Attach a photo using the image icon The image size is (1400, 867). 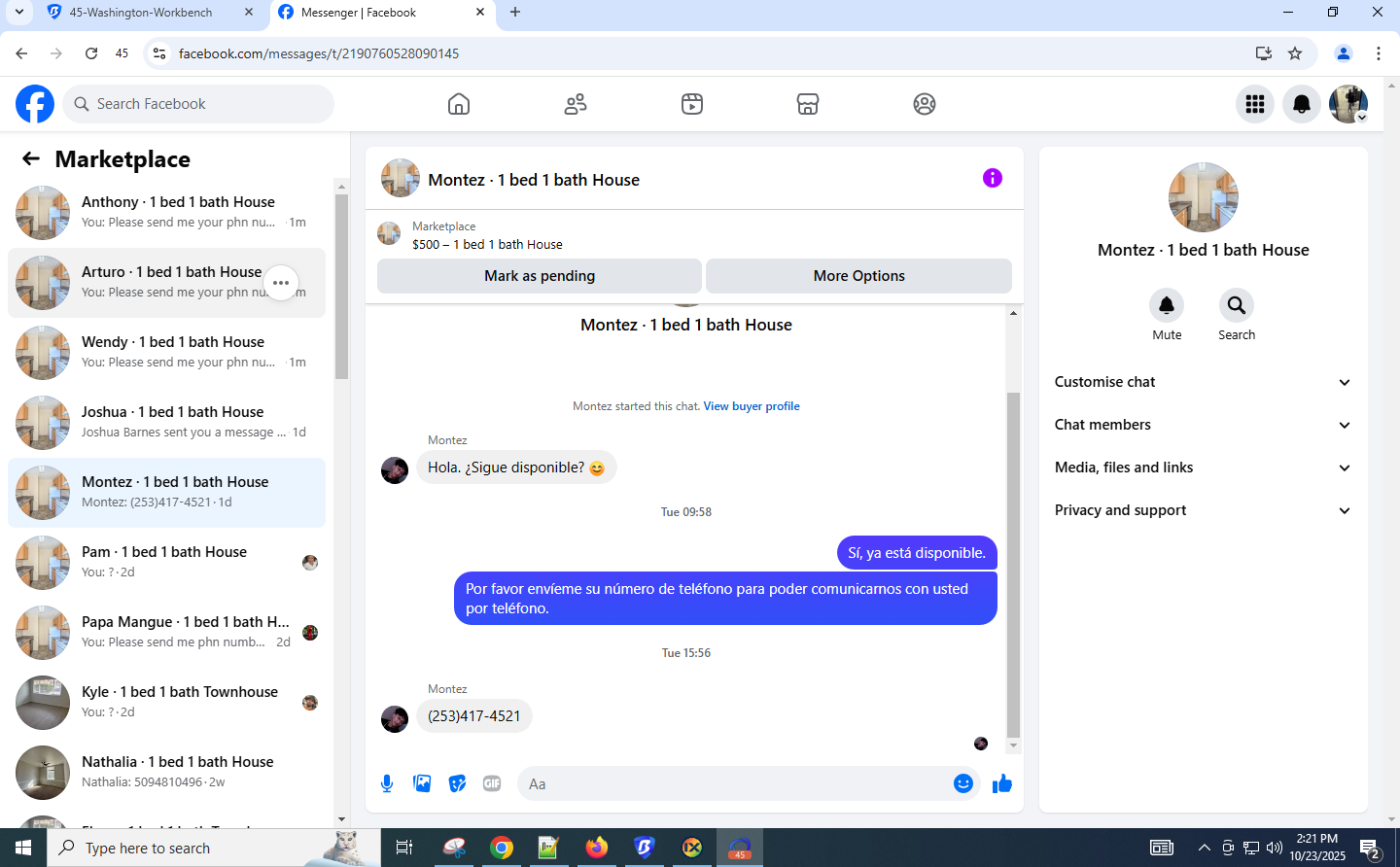[422, 783]
